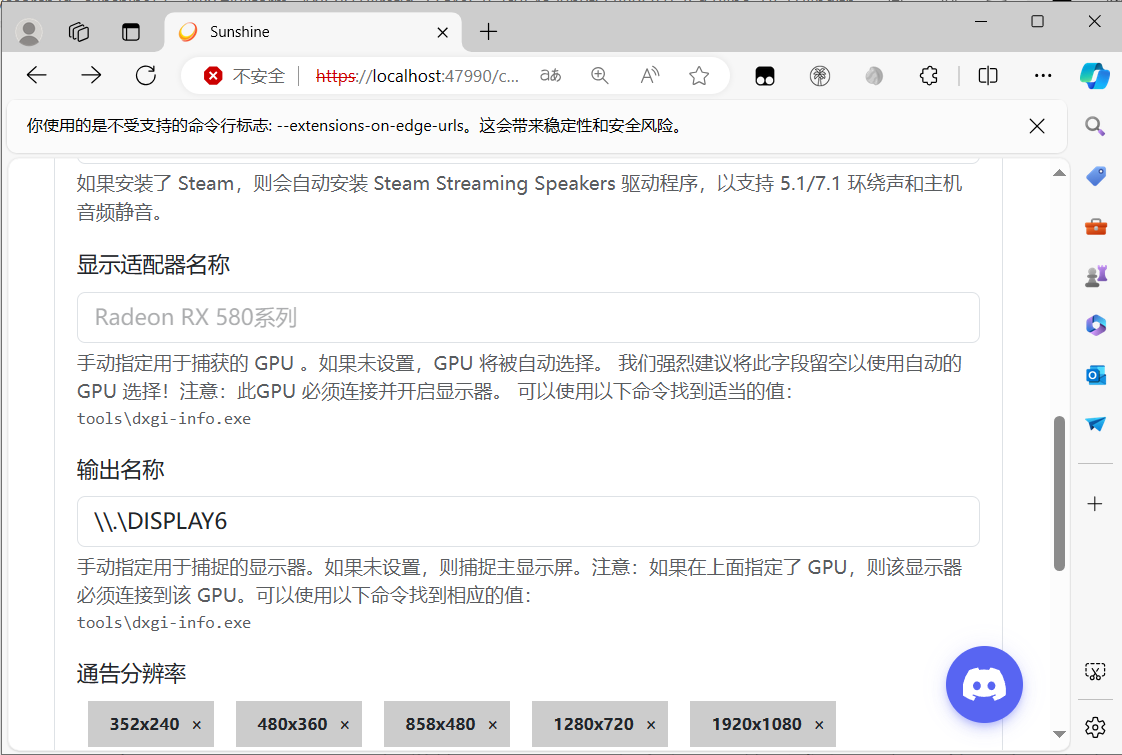Screen dimensions: 1122x755
Task: Open the sidebar search icon
Action: coord(1095,127)
